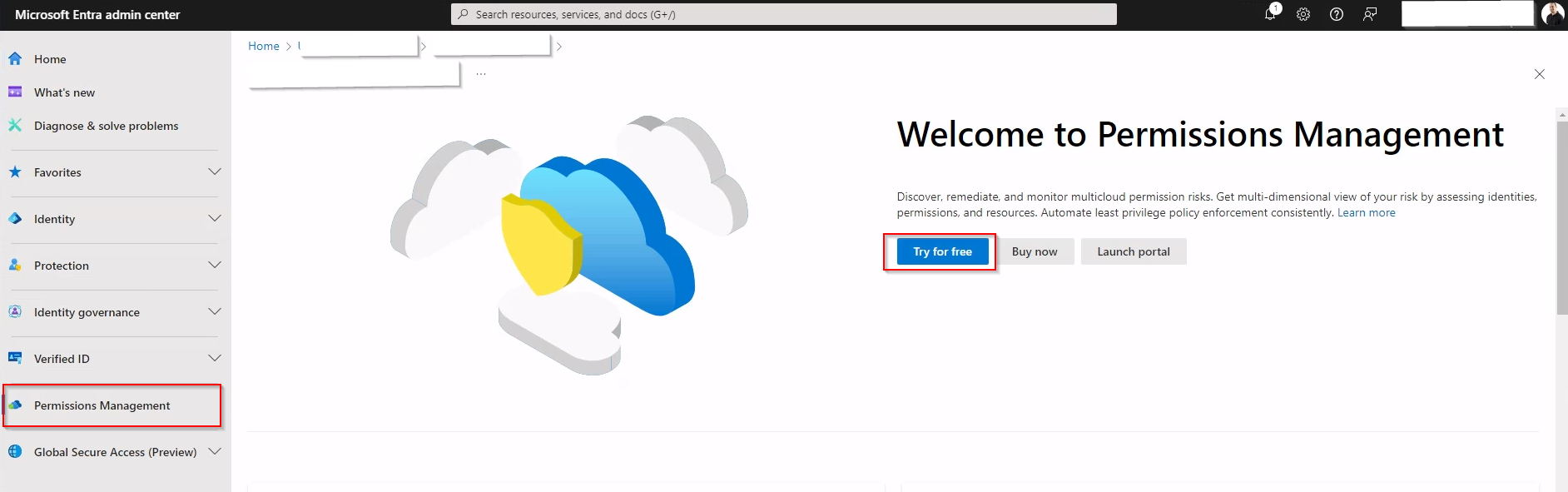Expand the Identity section chevron
This screenshot has height=492, width=1568.
215,219
